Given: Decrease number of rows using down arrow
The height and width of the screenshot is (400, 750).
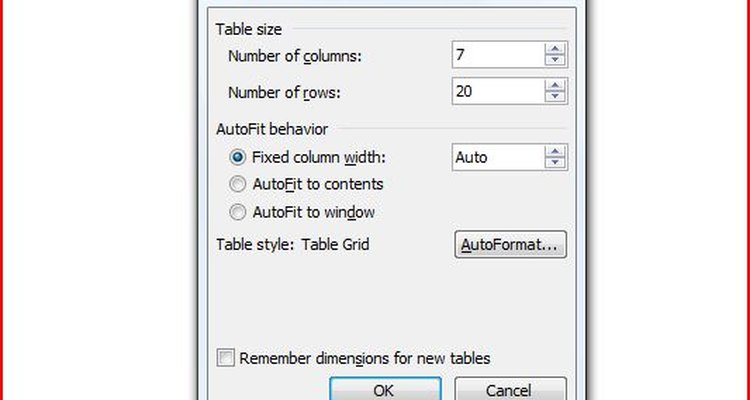Looking at the screenshot, I should (x=555, y=97).
